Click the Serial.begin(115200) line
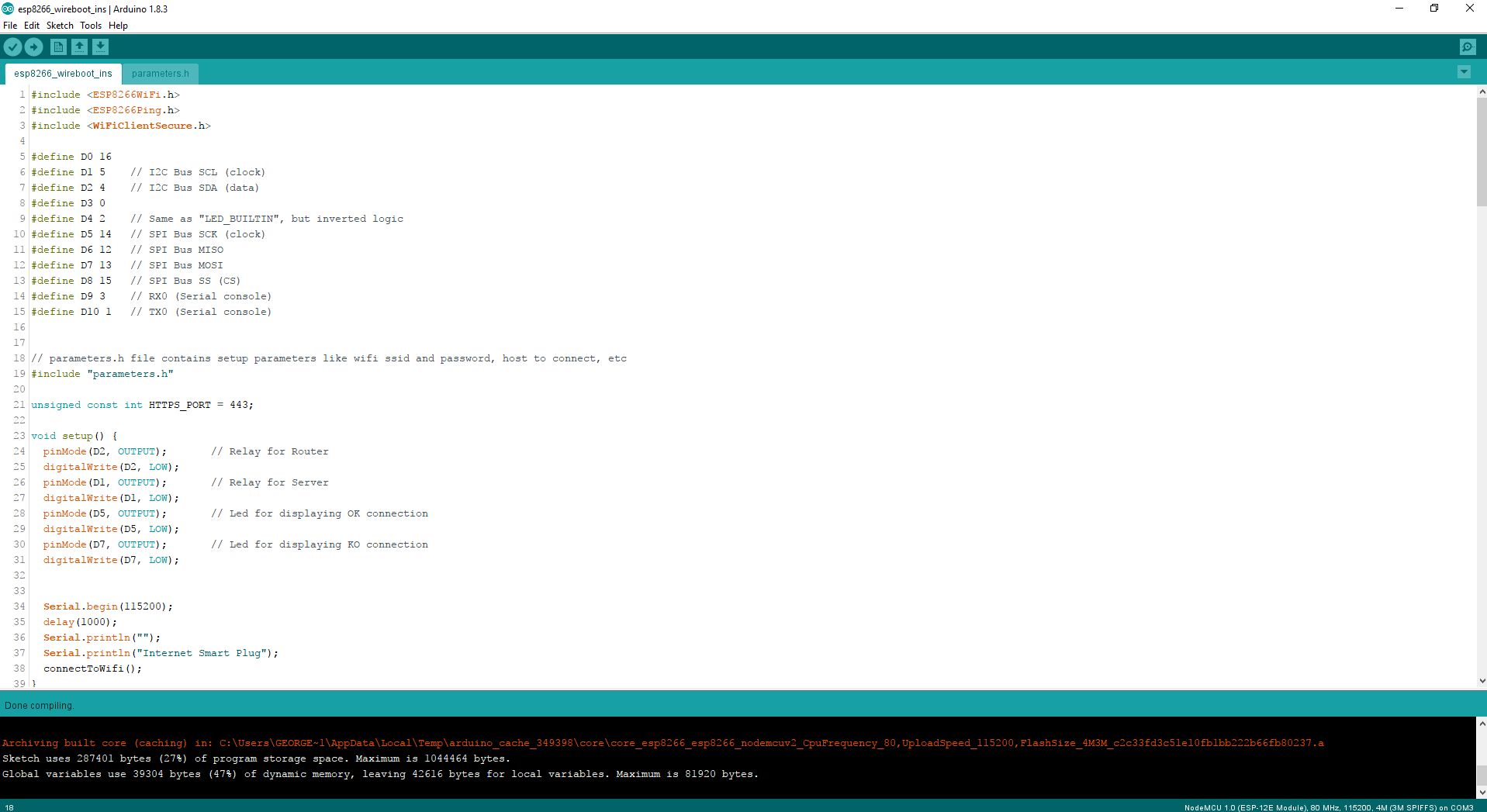 (109, 606)
